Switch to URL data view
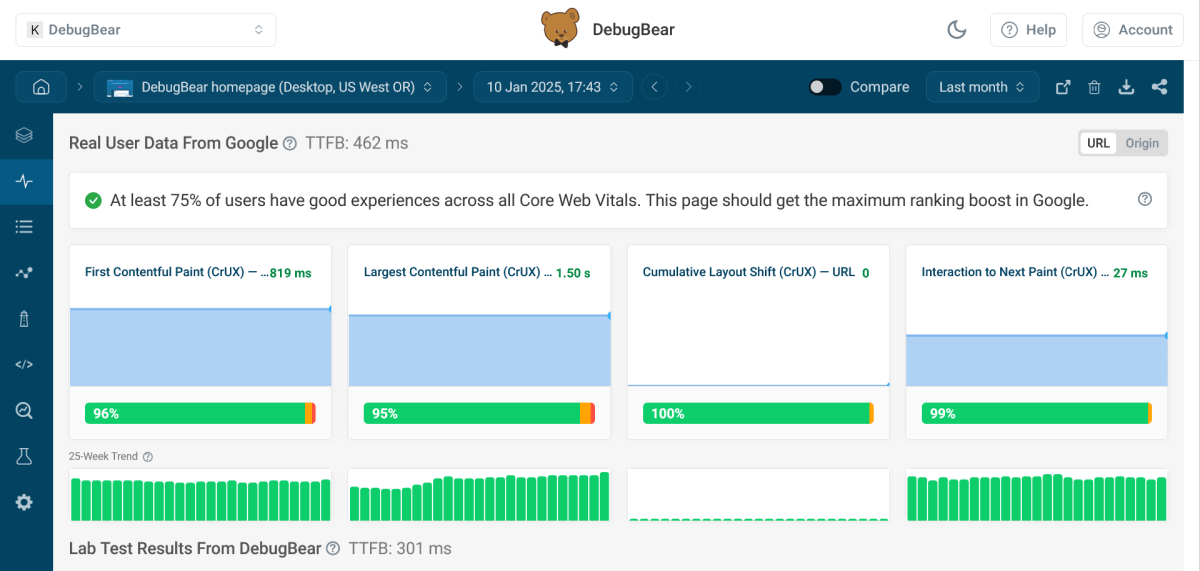Image resolution: width=1200 pixels, height=571 pixels. click(1098, 143)
